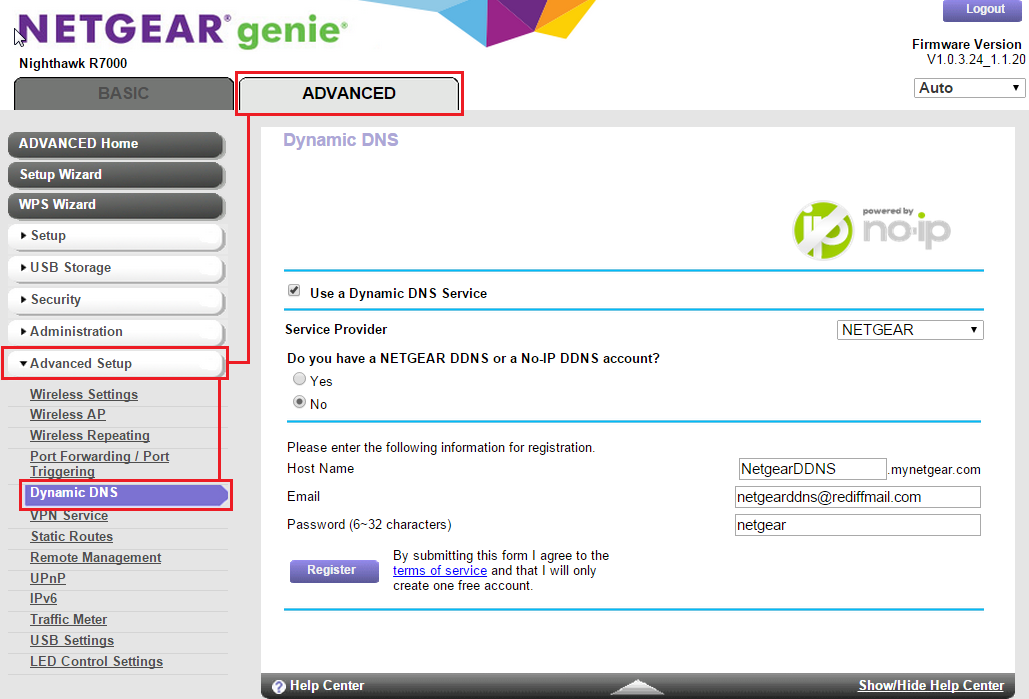The height and width of the screenshot is (699, 1029).
Task: Click the Nighthawk R7000 model text
Action: pyautogui.click(x=73, y=64)
